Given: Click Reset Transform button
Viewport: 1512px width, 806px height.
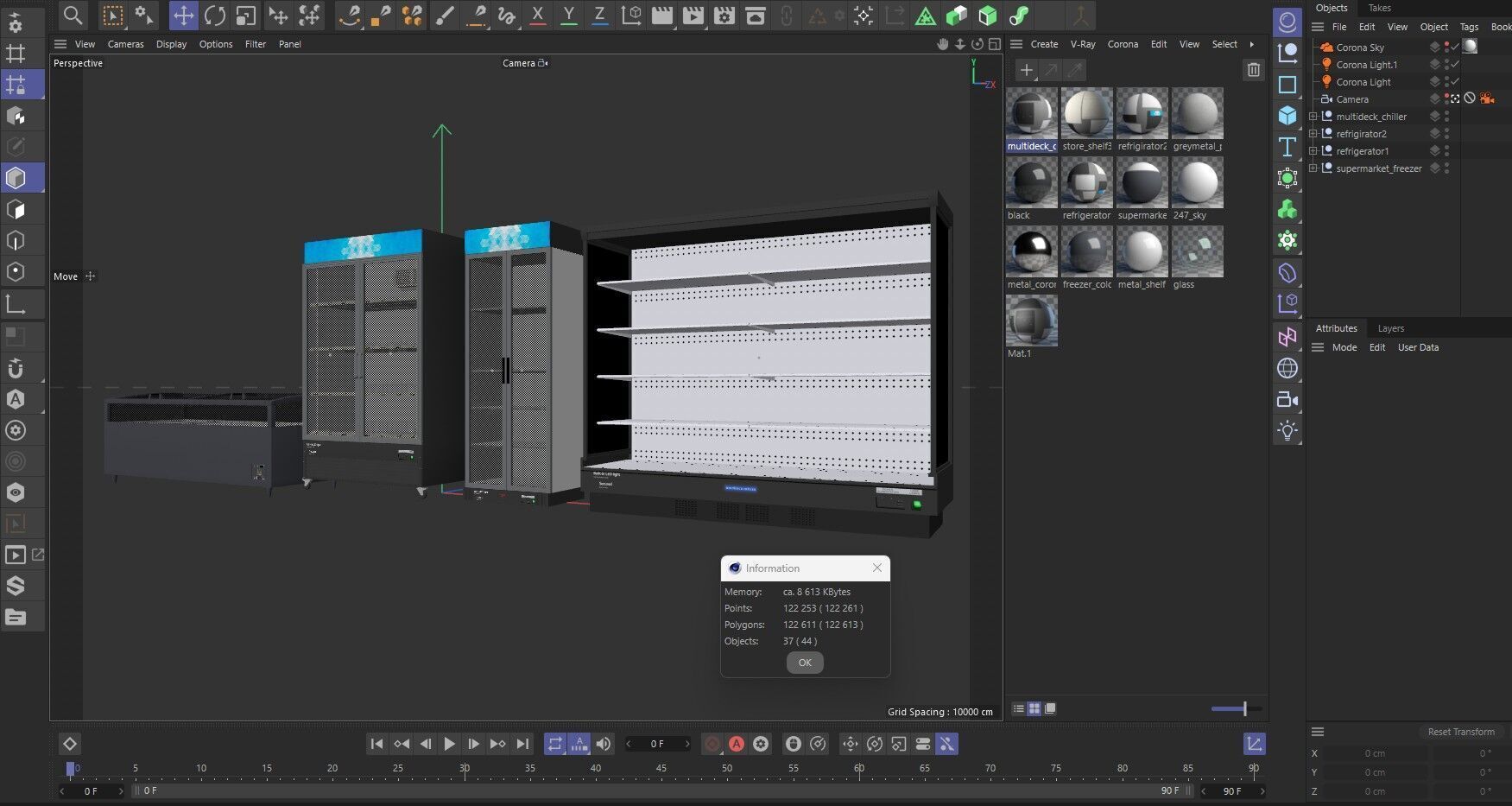Looking at the screenshot, I should tap(1461, 732).
